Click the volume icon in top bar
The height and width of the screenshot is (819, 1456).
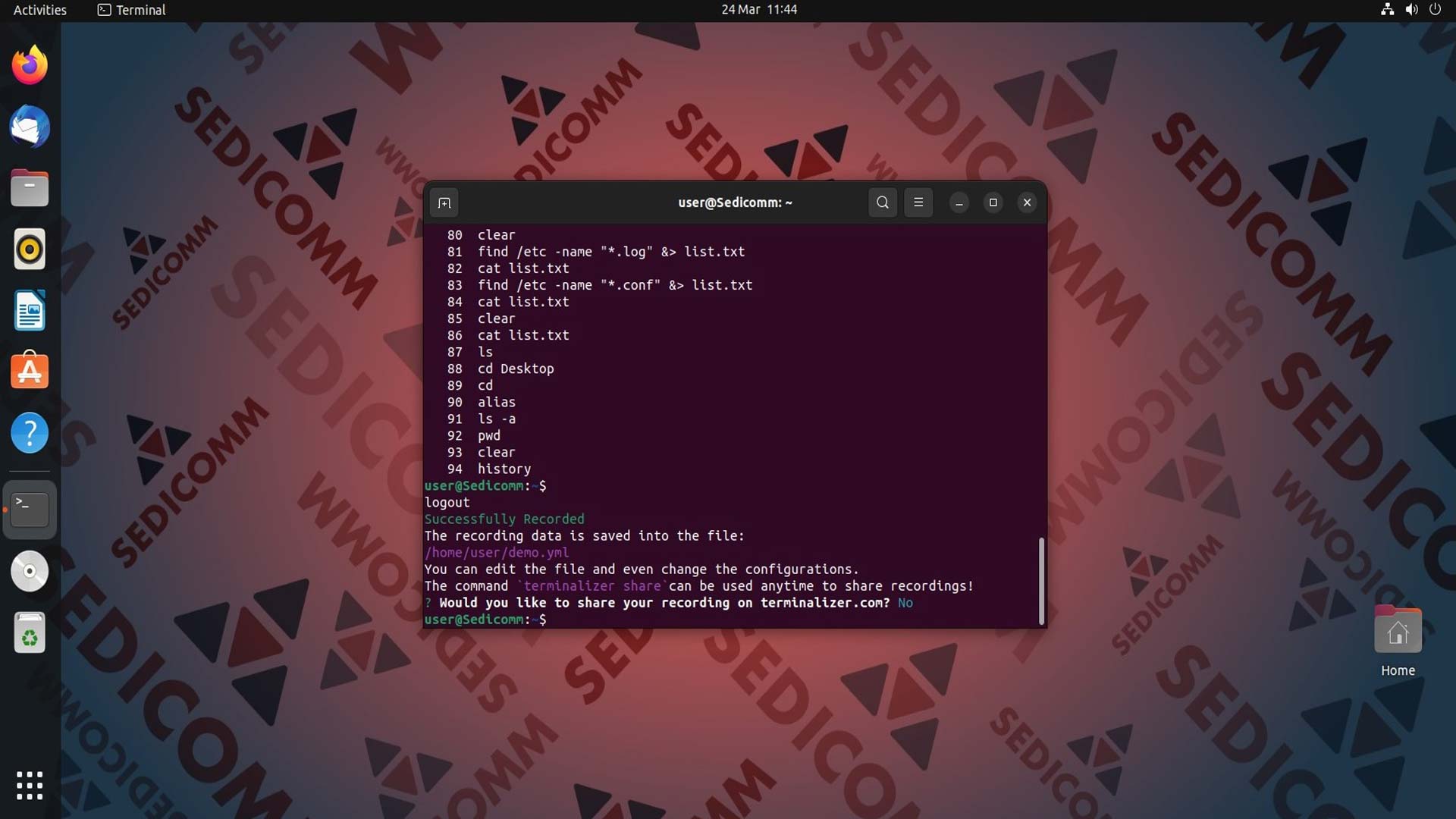tap(1411, 10)
